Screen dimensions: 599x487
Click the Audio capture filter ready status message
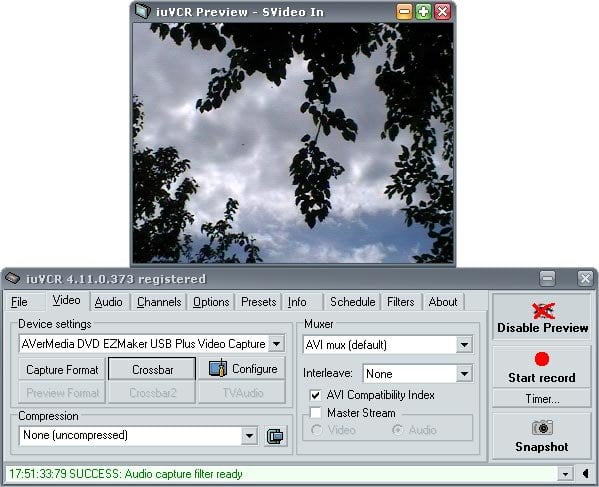[x=126, y=474]
